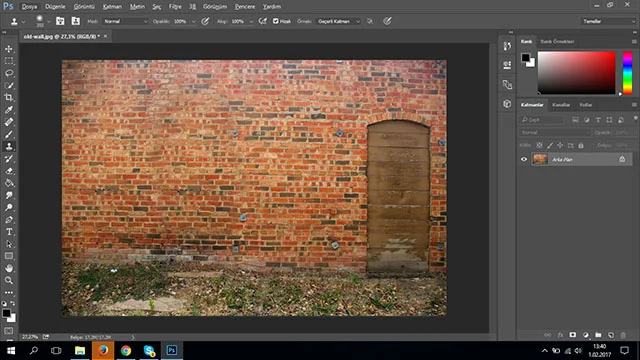The height and width of the screenshot is (360, 640).
Task: Select the Lasso tool
Action: (x=9, y=73)
